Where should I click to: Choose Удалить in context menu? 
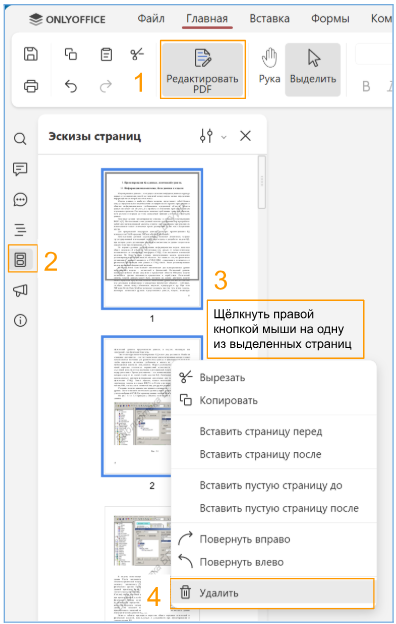(x=273, y=593)
